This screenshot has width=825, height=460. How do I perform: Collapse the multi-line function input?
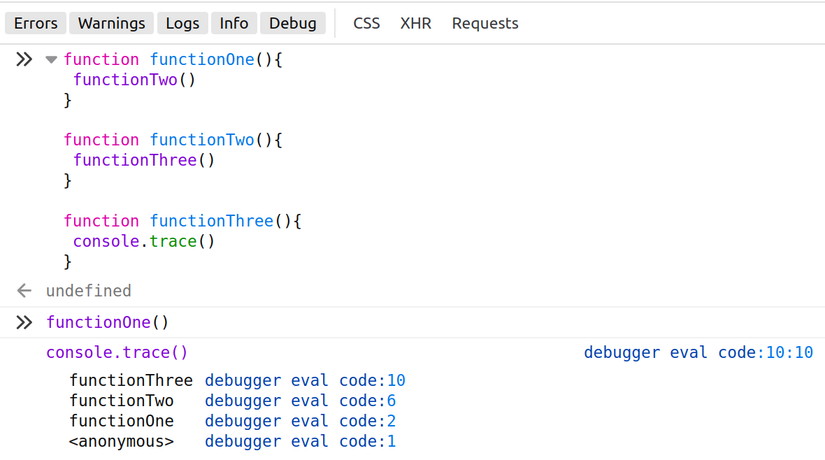pyautogui.click(x=51, y=59)
